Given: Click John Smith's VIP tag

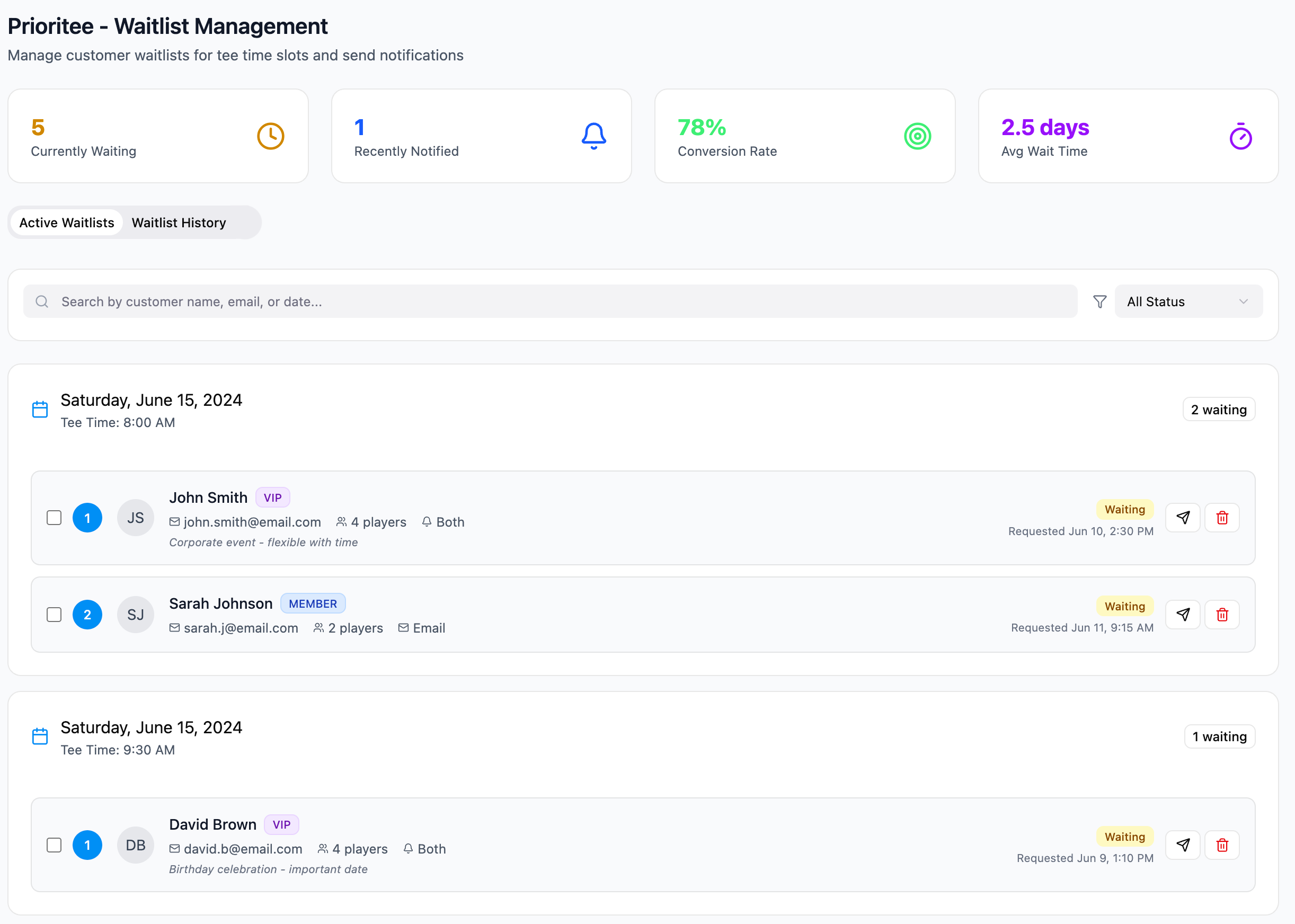Looking at the screenshot, I should click(272, 497).
